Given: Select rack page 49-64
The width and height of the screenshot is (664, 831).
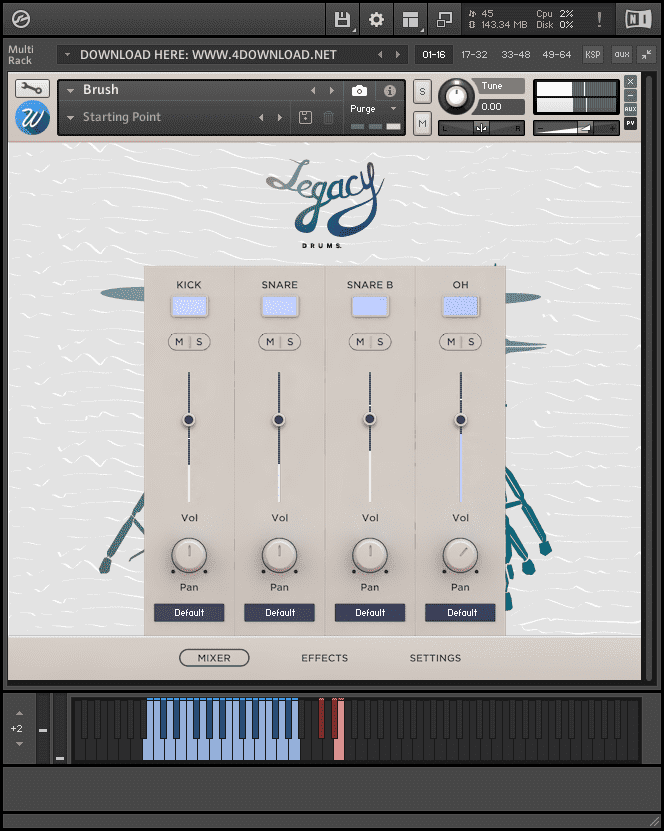Looking at the screenshot, I should 556,54.
